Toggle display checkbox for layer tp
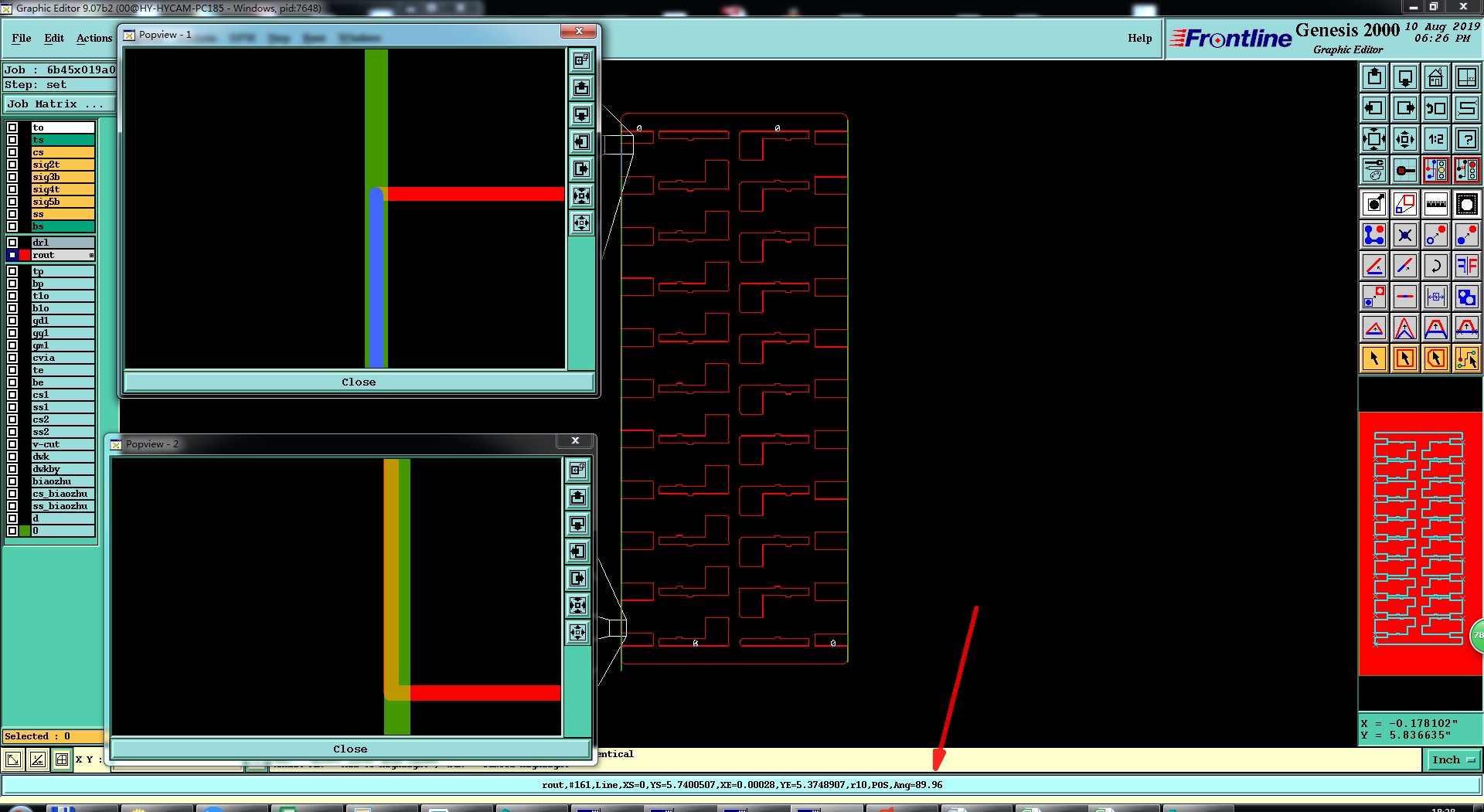Image resolution: width=1484 pixels, height=812 pixels. (12, 271)
